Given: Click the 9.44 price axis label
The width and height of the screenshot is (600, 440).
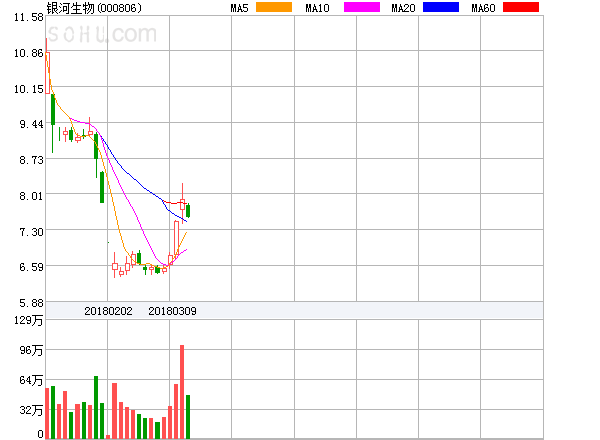Looking at the screenshot, I should pyautogui.click(x=31, y=124).
